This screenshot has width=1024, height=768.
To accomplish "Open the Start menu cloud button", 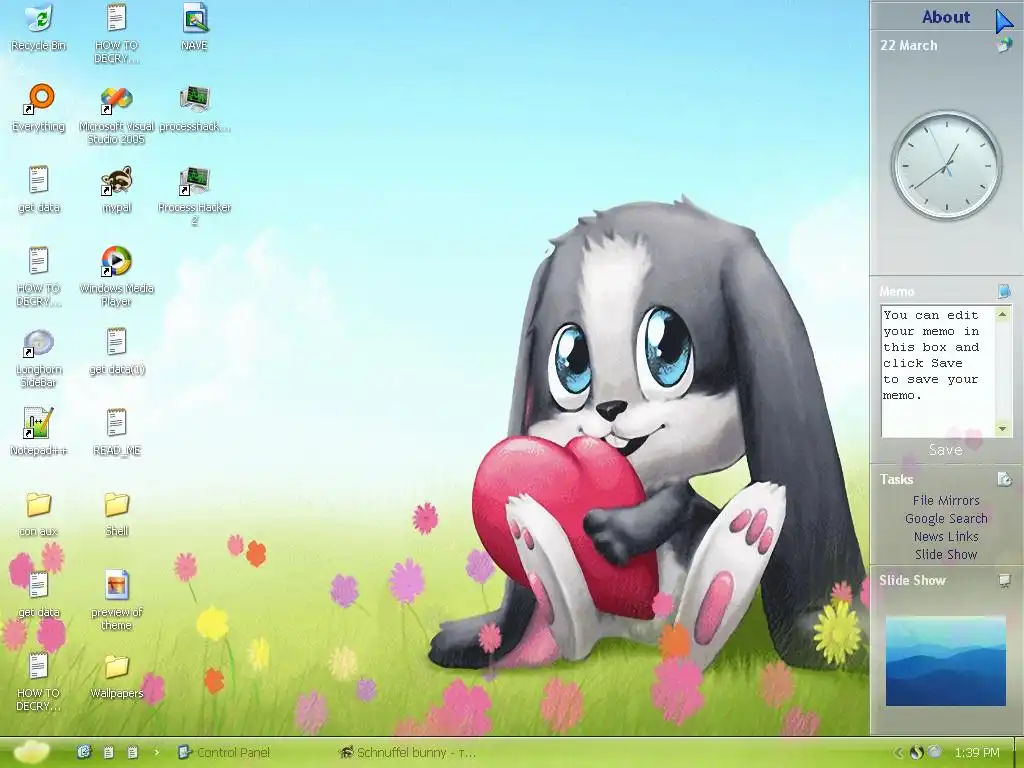I will (31, 752).
